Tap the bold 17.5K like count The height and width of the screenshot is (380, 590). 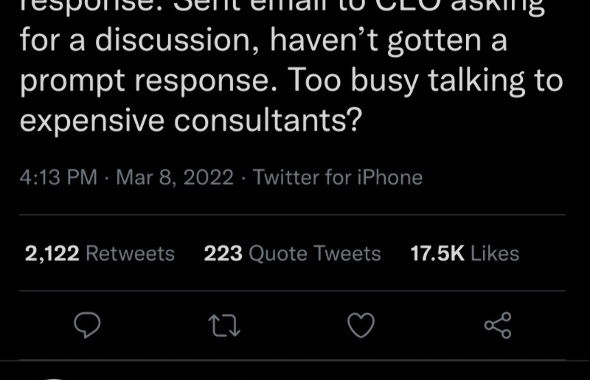(437, 253)
